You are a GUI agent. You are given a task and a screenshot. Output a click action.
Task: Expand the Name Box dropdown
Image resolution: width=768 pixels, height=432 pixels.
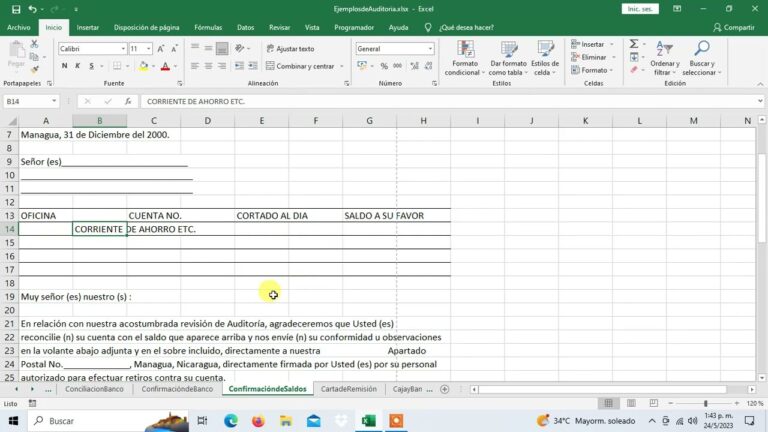tap(54, 101)
